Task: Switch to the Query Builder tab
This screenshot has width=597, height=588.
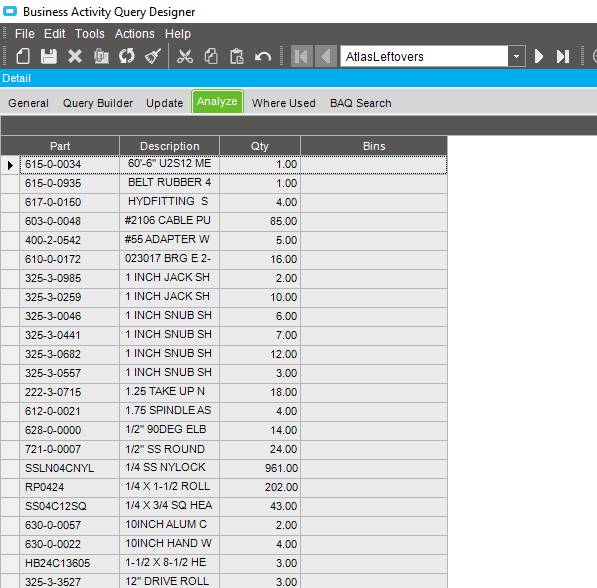Action: pyautogui.click(x=98, y=103)
